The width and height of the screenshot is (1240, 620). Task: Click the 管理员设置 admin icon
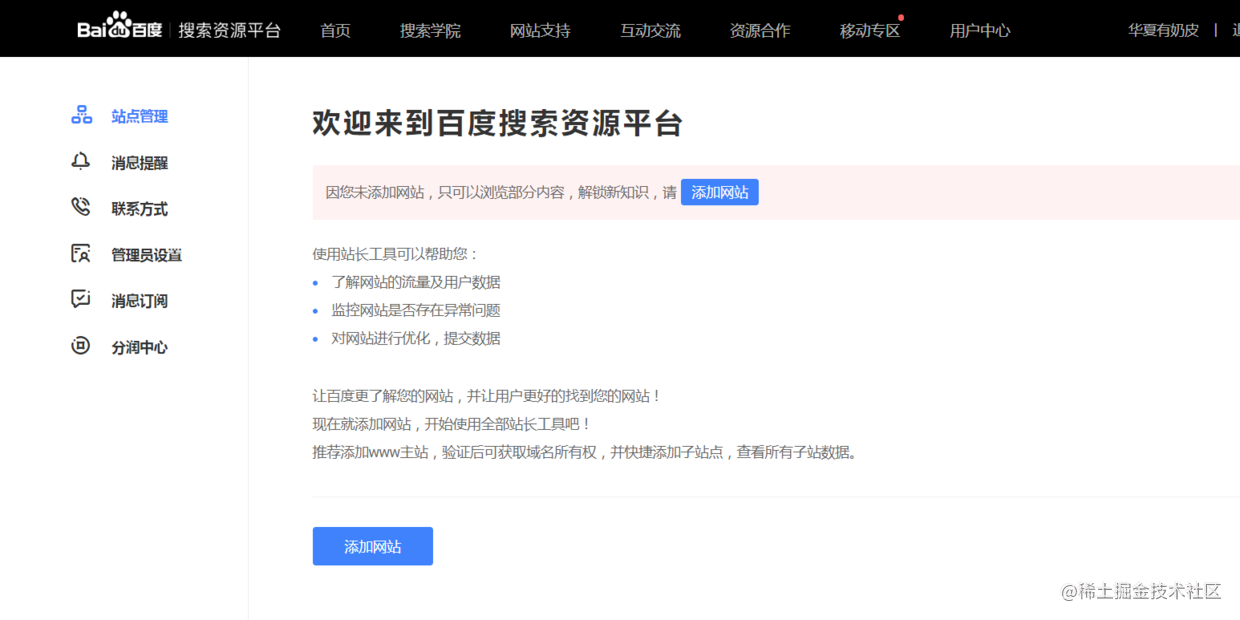coord(81,254)
